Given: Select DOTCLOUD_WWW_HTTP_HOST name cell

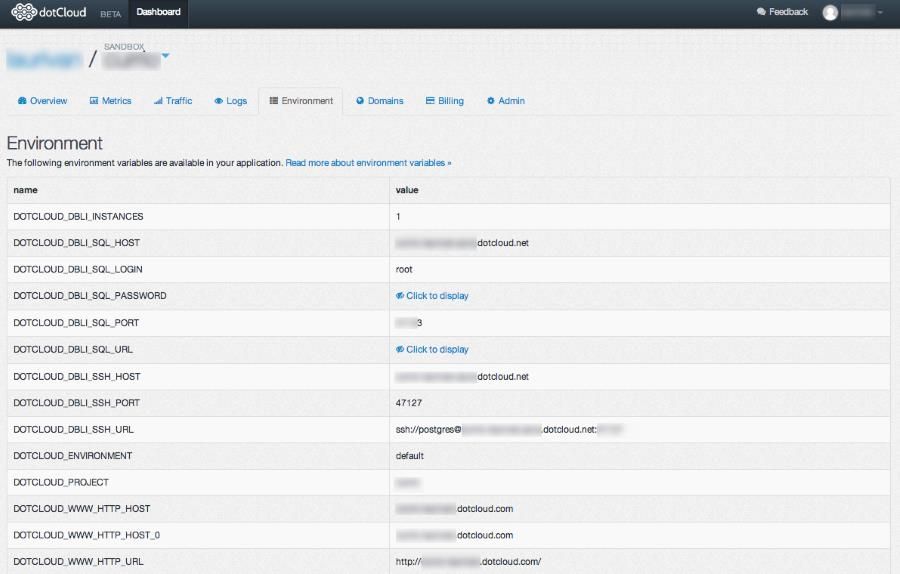Looking at the screenshot, I should click(198, 509).
